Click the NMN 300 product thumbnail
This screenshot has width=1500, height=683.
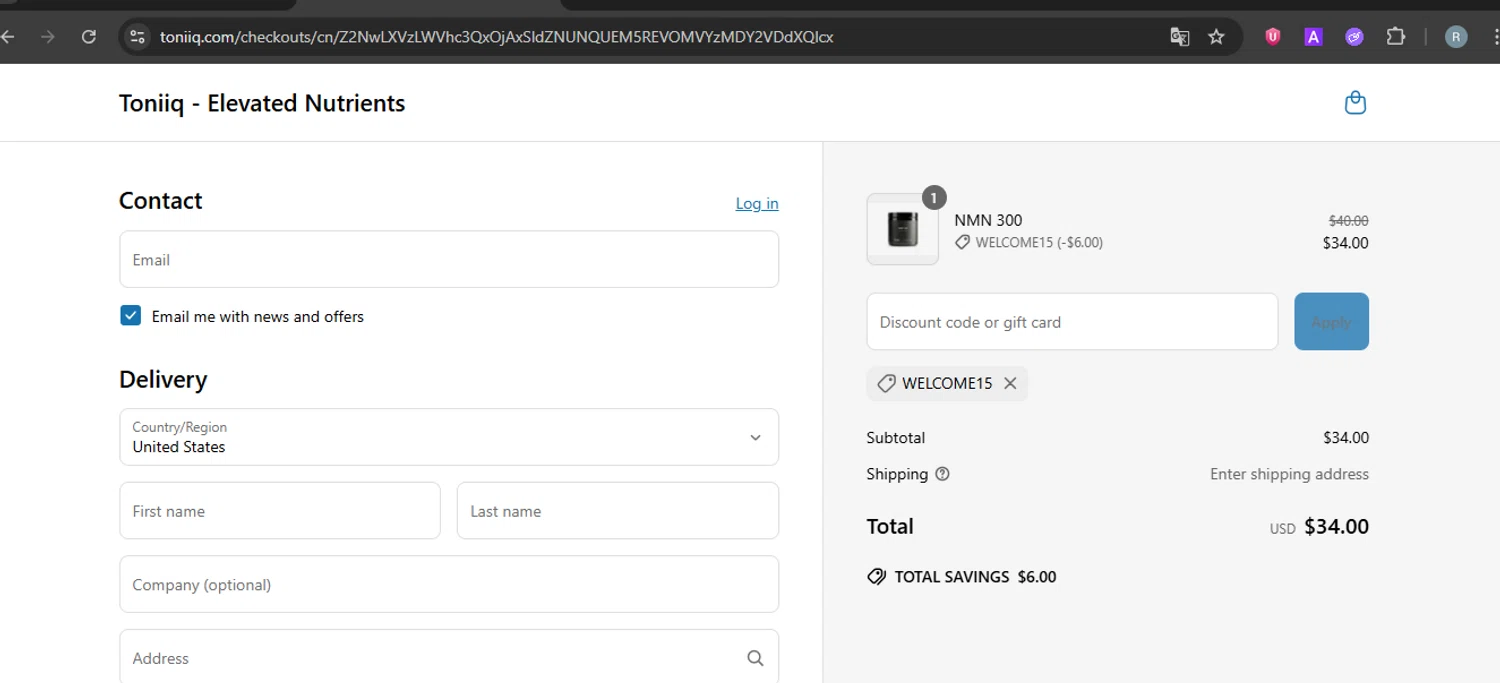click(x=902, y=229)
